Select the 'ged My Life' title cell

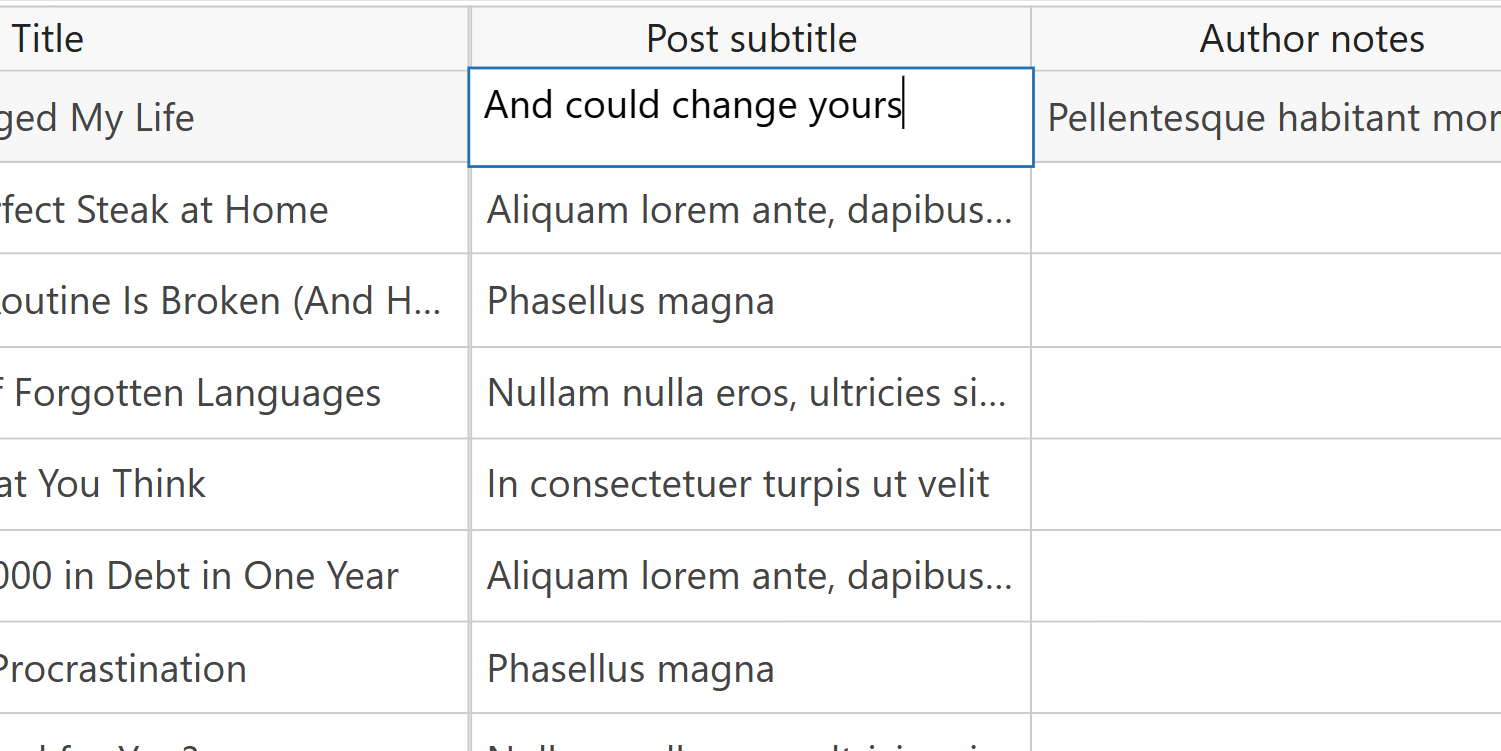[x=234, y=117]
